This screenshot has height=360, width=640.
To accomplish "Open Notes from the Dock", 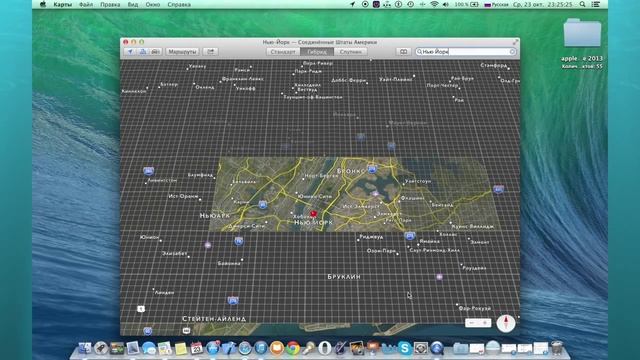I will pos(181,348).
